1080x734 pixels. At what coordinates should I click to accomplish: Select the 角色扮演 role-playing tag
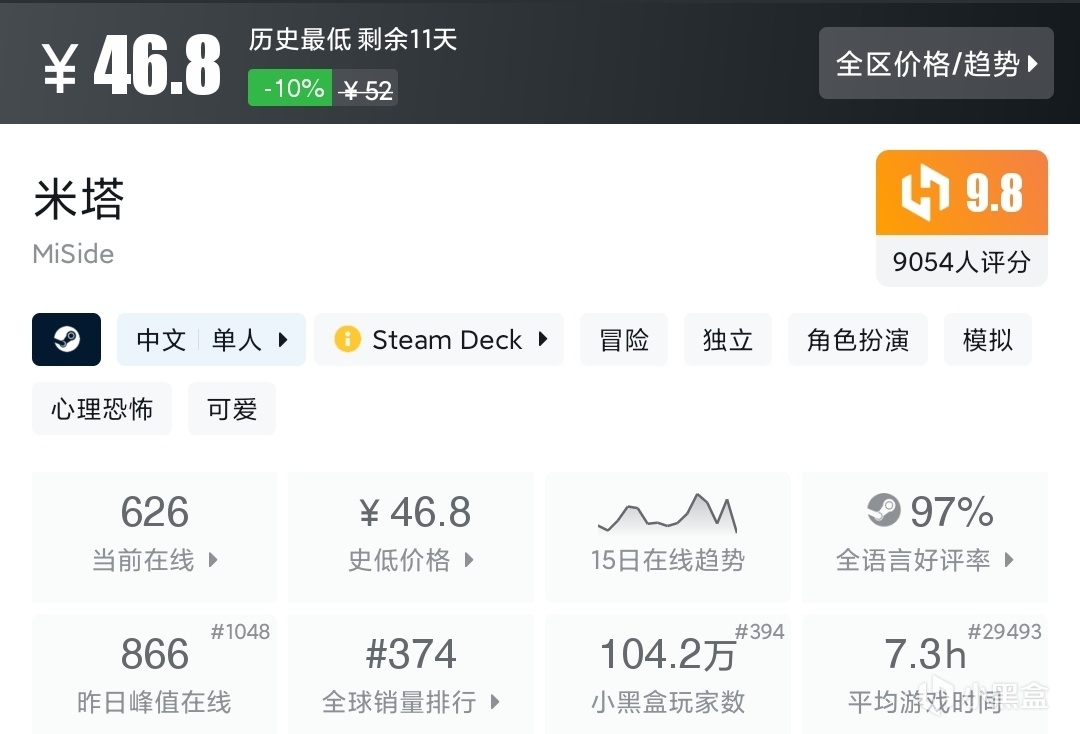(x=857, y=340)
